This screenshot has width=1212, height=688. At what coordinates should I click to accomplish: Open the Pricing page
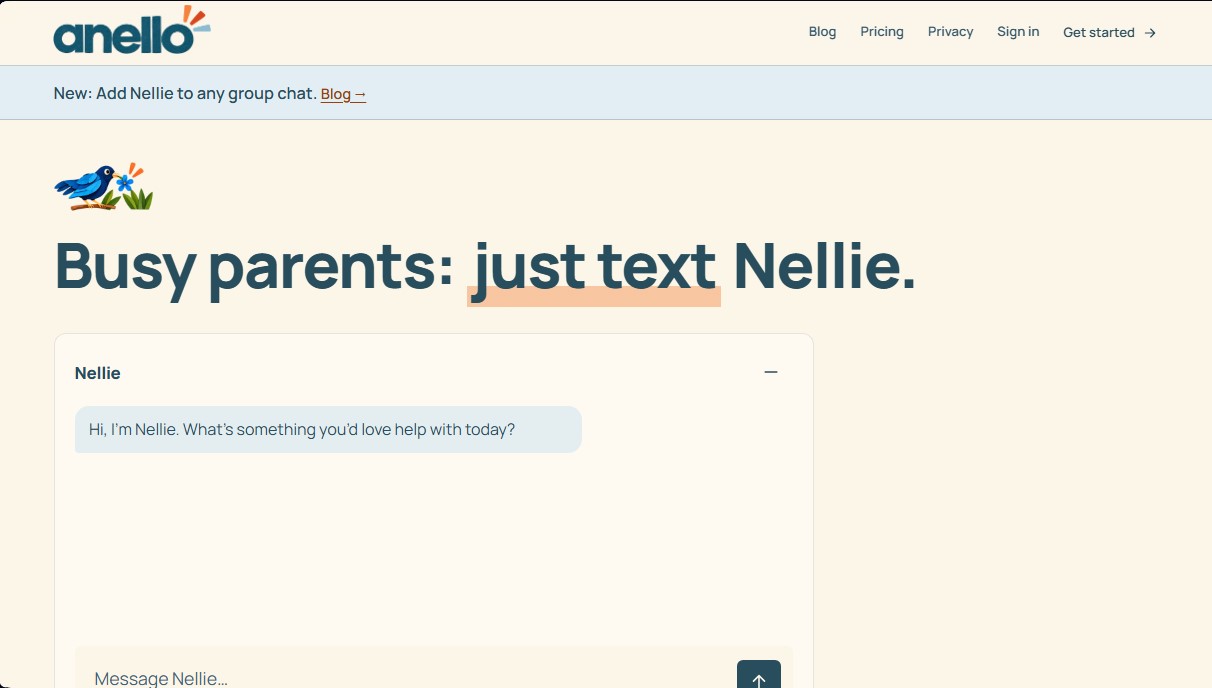tap(882, 32)
